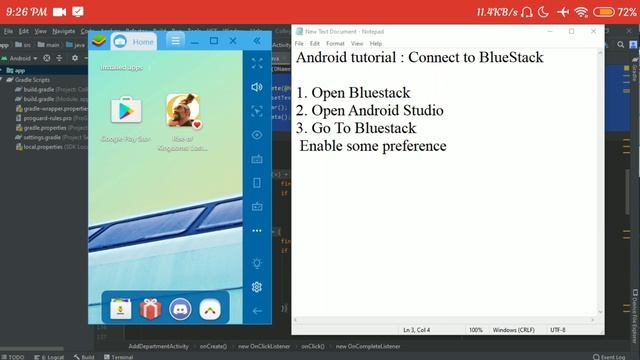Screen dimensions: 640x360
Task: Open Notepad Edit menu
Action: point(314,43)
